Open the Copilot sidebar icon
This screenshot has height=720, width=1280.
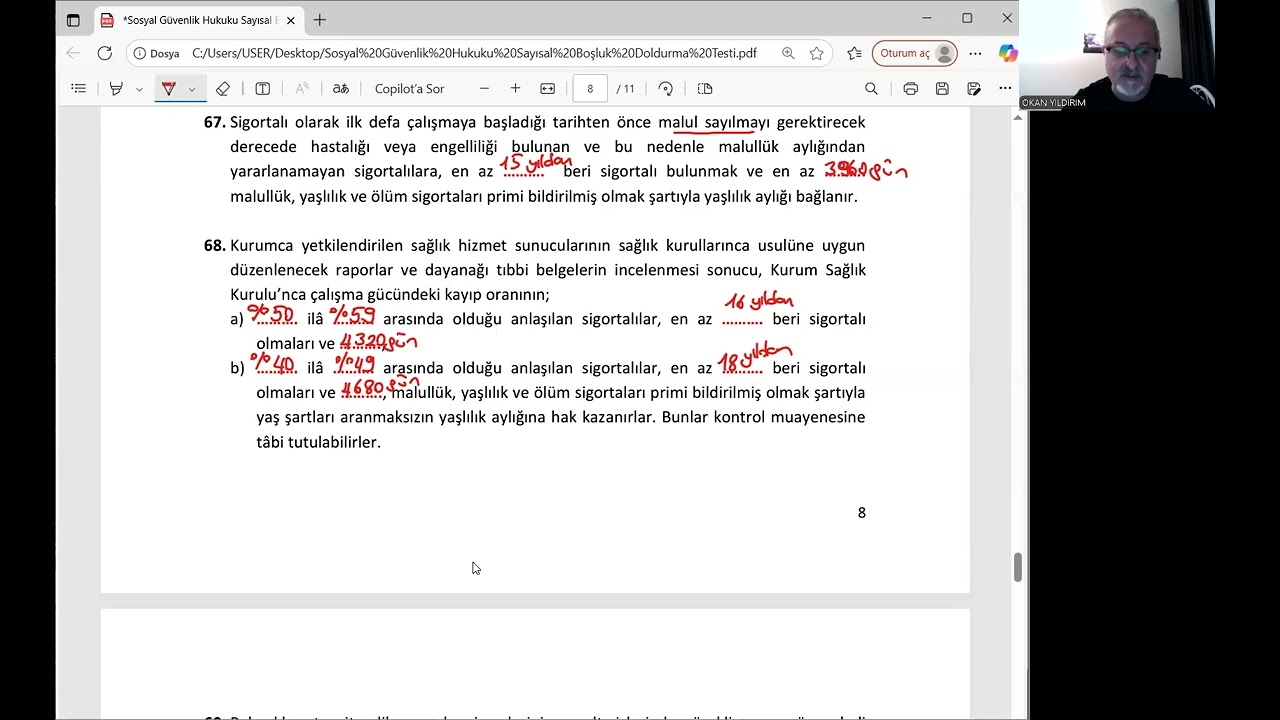1007,53
